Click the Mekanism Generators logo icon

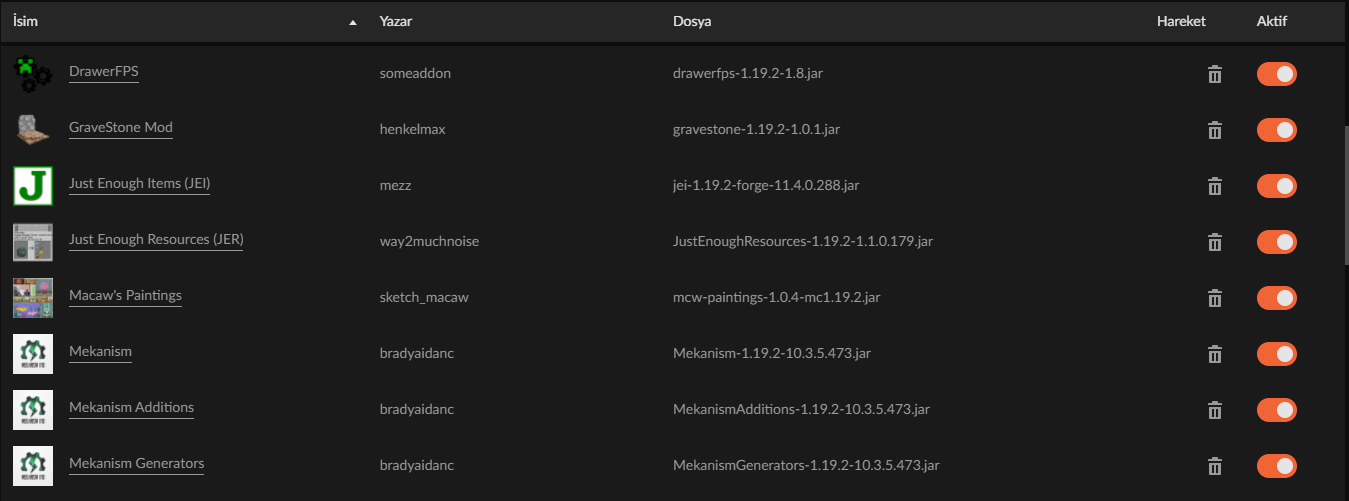click(32, 466)
